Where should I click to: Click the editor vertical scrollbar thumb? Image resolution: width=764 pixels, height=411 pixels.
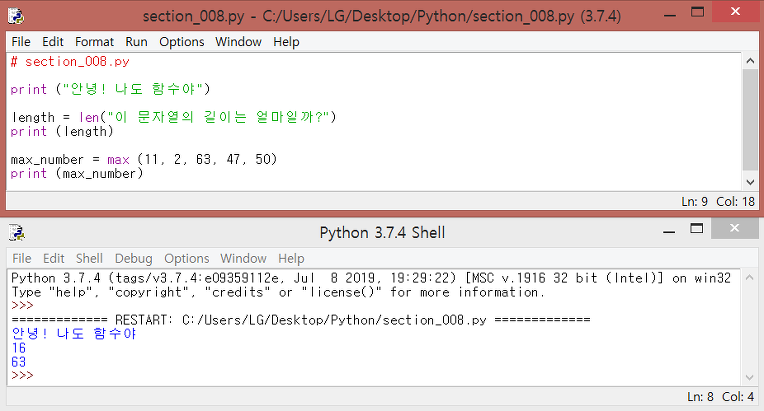point(750,120)
